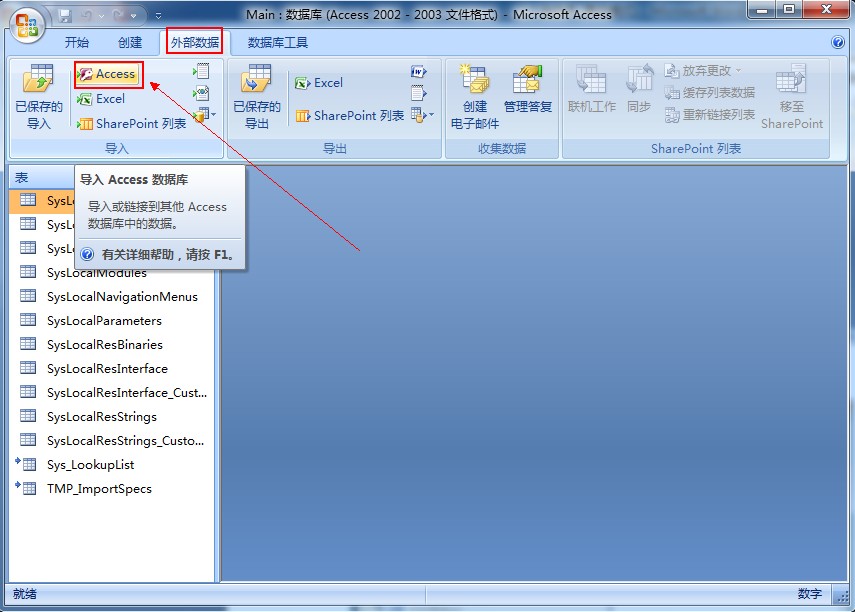This screenshot has height=612, width=855.
Task: Select the linked TMP_ImportSpecs table
Action: (112, 489)
